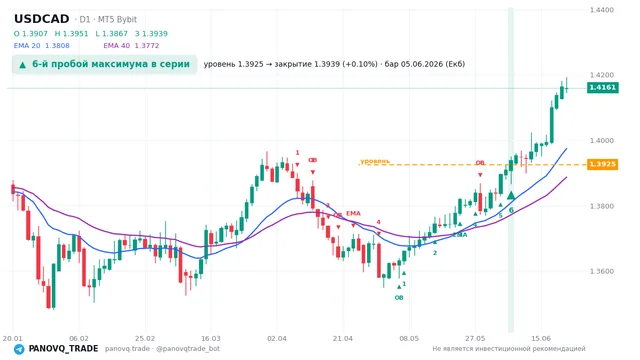Click the orange 'уровень' label on the dashed line
640x360 pixels.
(375, 161)
